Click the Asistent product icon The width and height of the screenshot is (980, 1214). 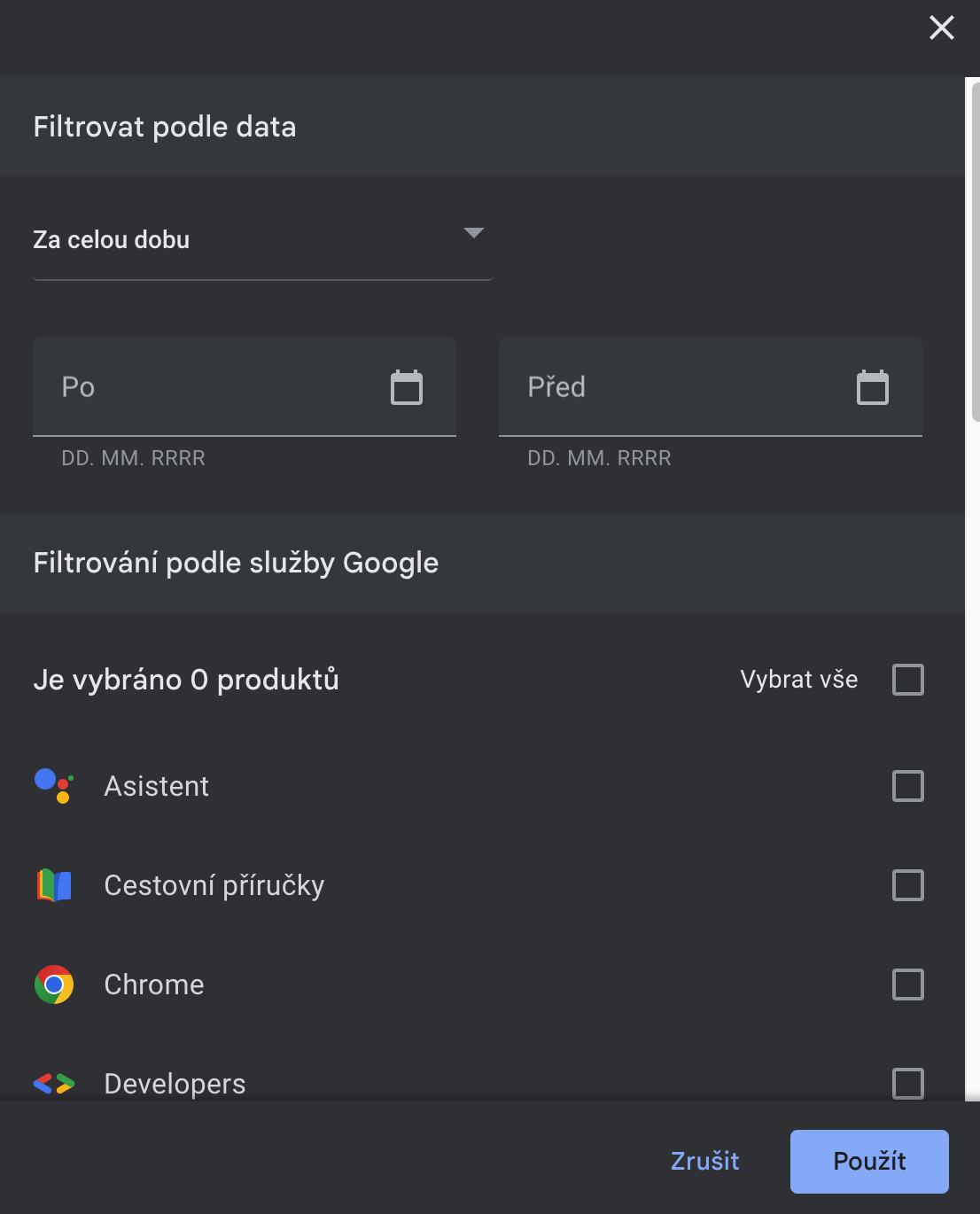54,786
